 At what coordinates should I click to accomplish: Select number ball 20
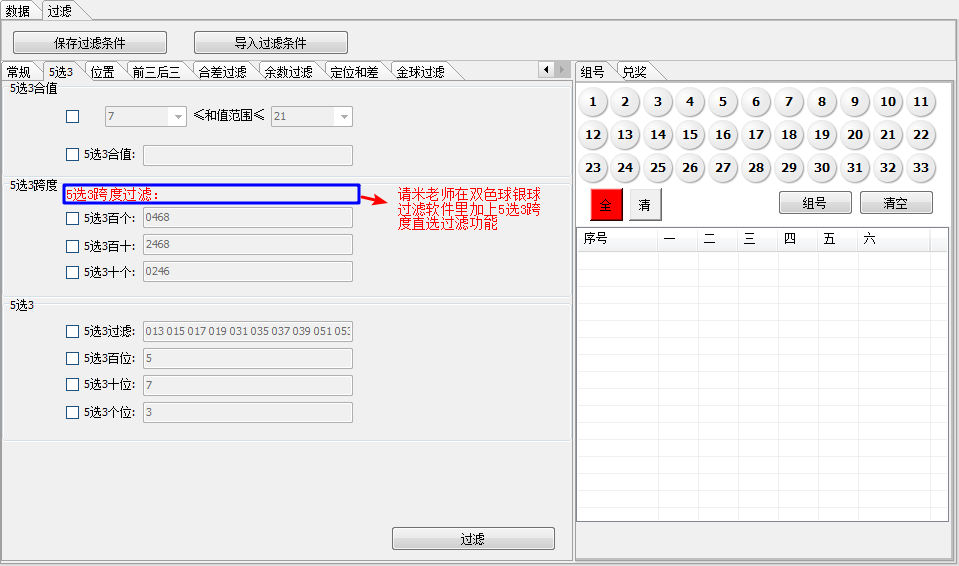(855, 135)
